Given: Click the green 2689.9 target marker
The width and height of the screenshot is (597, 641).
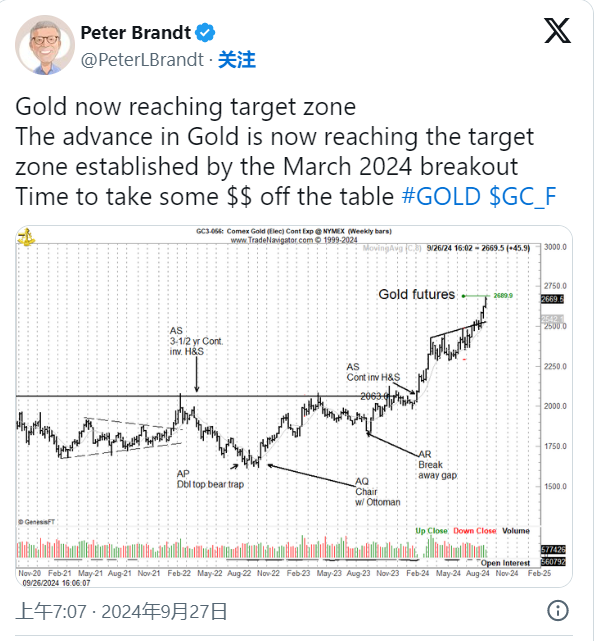Looking at the screenshot, I should click(x=503, y=296).
